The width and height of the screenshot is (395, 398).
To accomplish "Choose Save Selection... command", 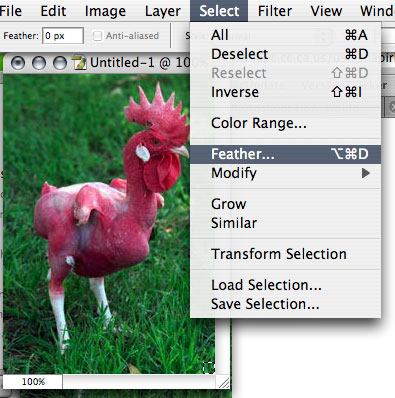I will (285, 304).
